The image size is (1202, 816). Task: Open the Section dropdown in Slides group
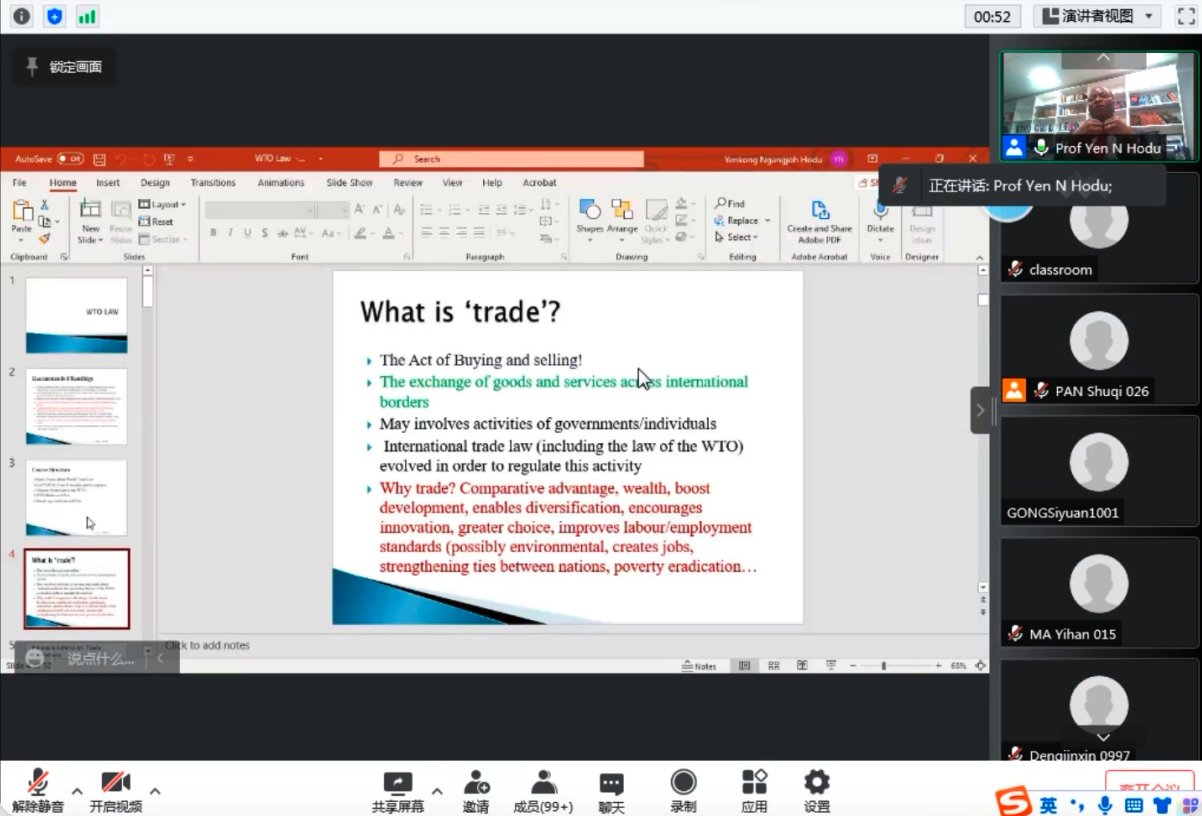(162, 239)
